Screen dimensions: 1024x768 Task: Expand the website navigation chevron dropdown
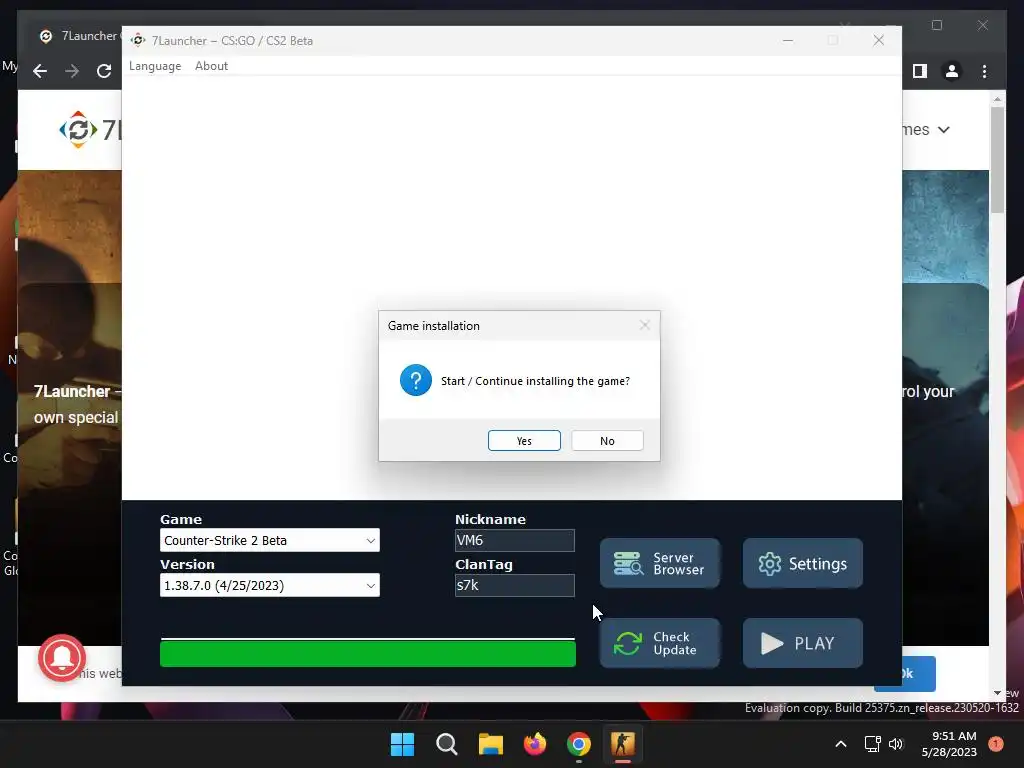click(x=944, y=130)
